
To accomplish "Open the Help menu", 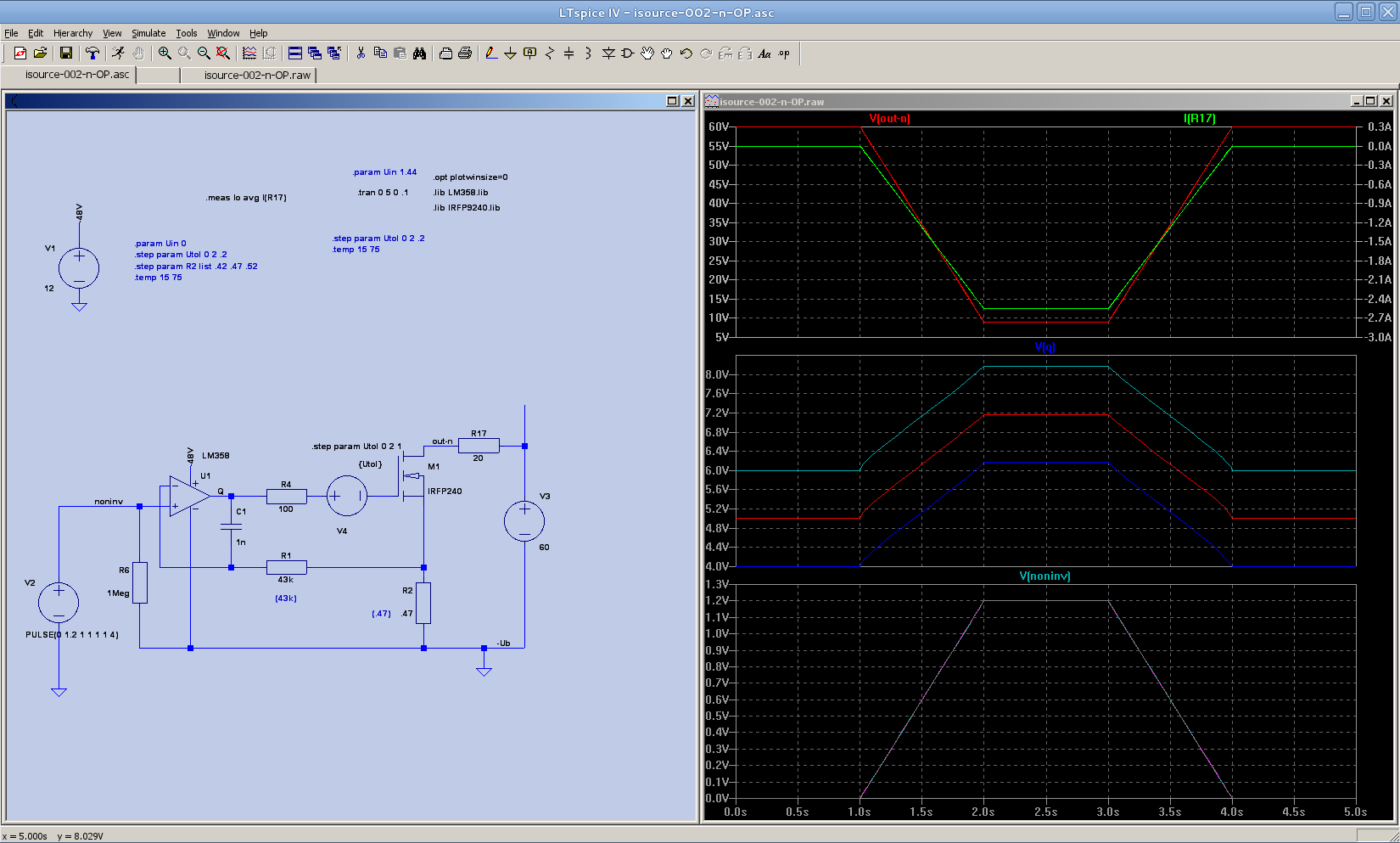I will coord(259,33).
